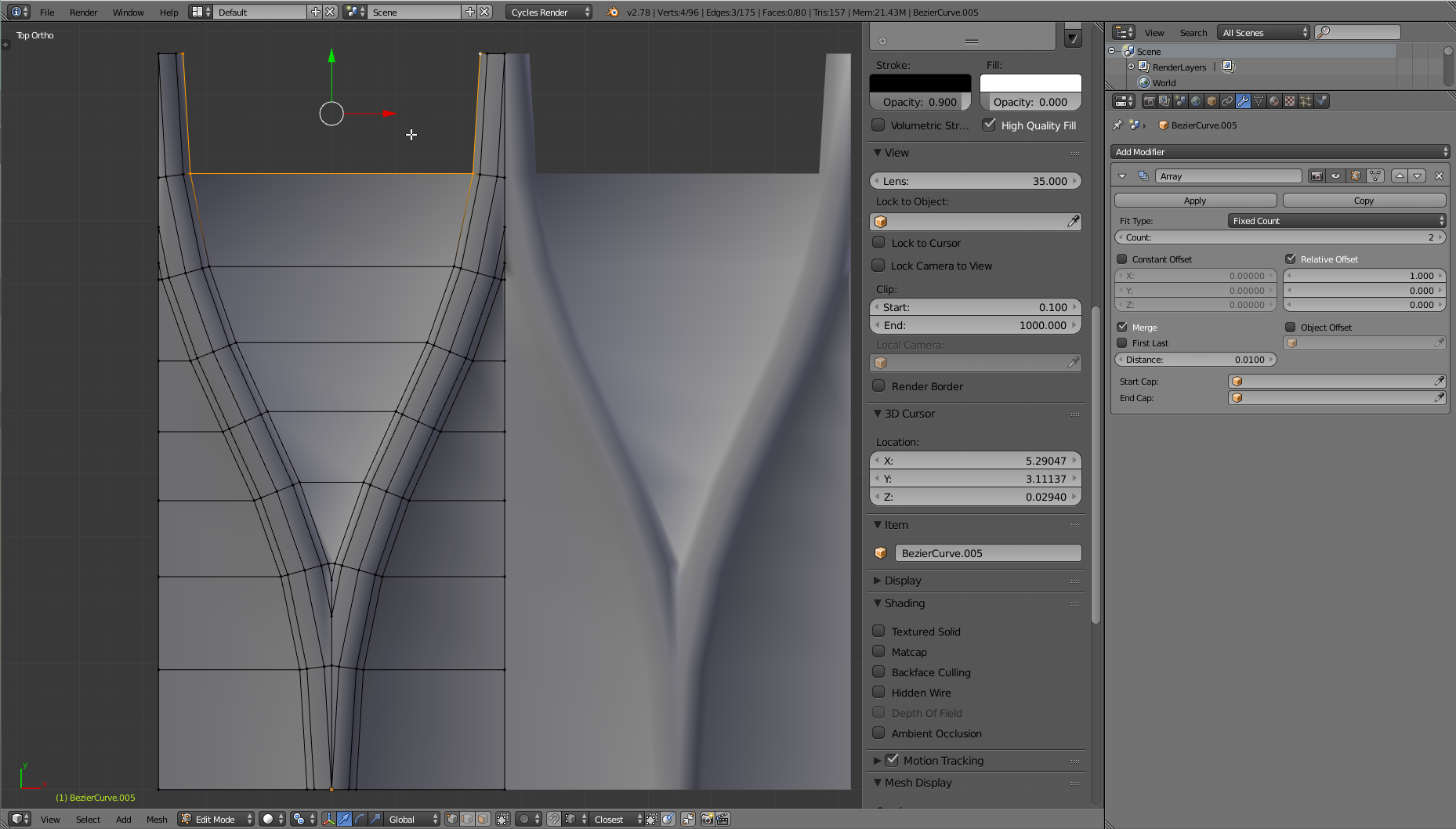The image size is (1456, 829).
Task: Toggle limit selection to visible
Action: coord(503,819)
